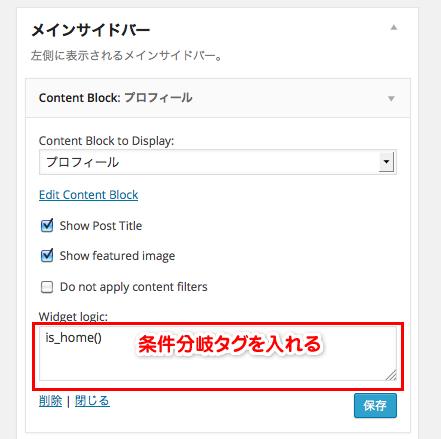Open the Edit Content Block link
This screenshot has height=439, width=441.
[x=88, y=195]
